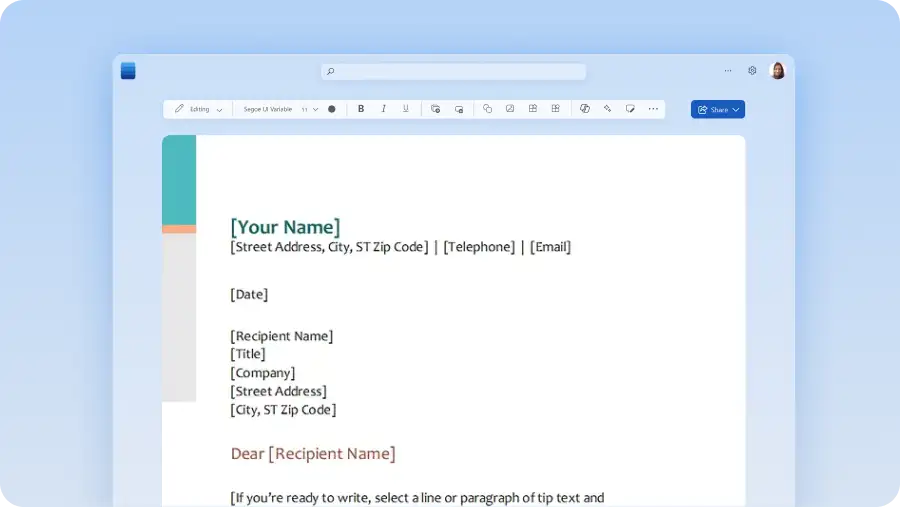Click the search box in the title bar
This screenshot has width=900, height=507.
point(453,71)
